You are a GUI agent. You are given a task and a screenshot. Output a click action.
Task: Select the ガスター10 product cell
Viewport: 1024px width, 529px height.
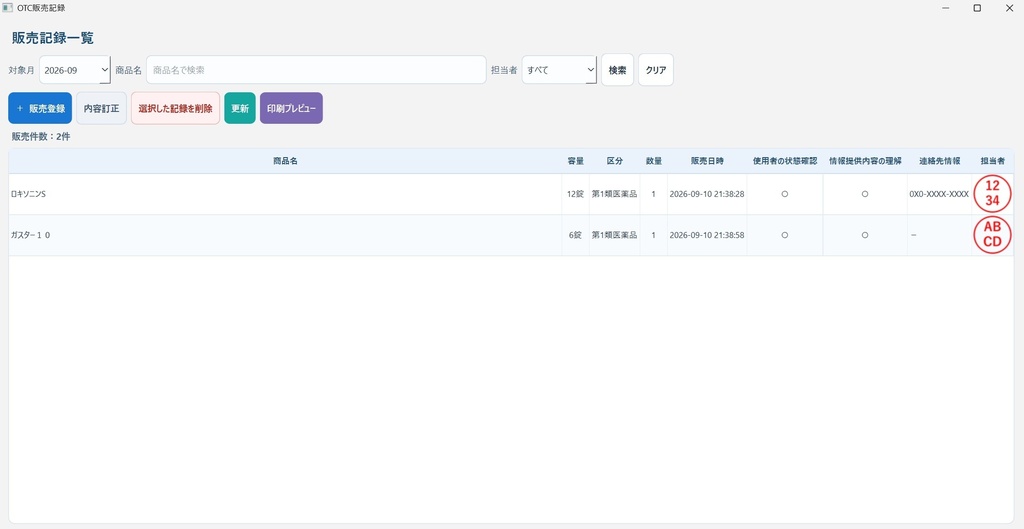pyautogui.click(x=285, y=235)
